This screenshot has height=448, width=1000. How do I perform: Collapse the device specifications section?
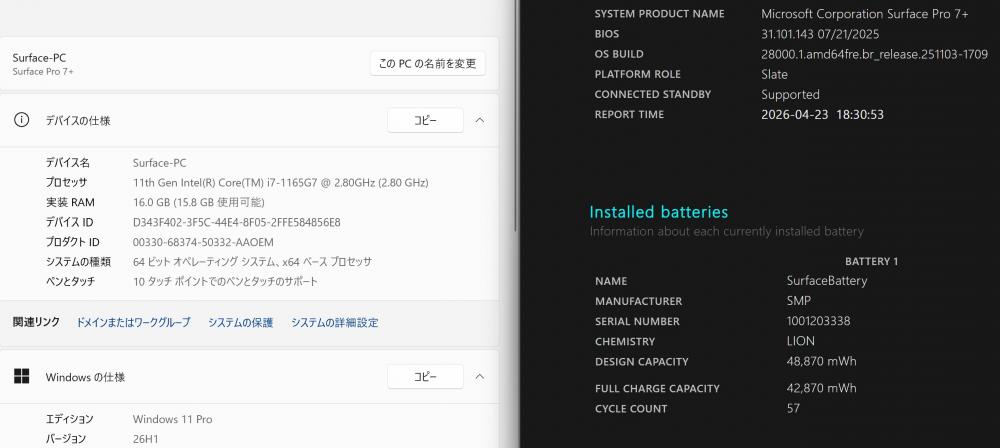tap(480, 120)
